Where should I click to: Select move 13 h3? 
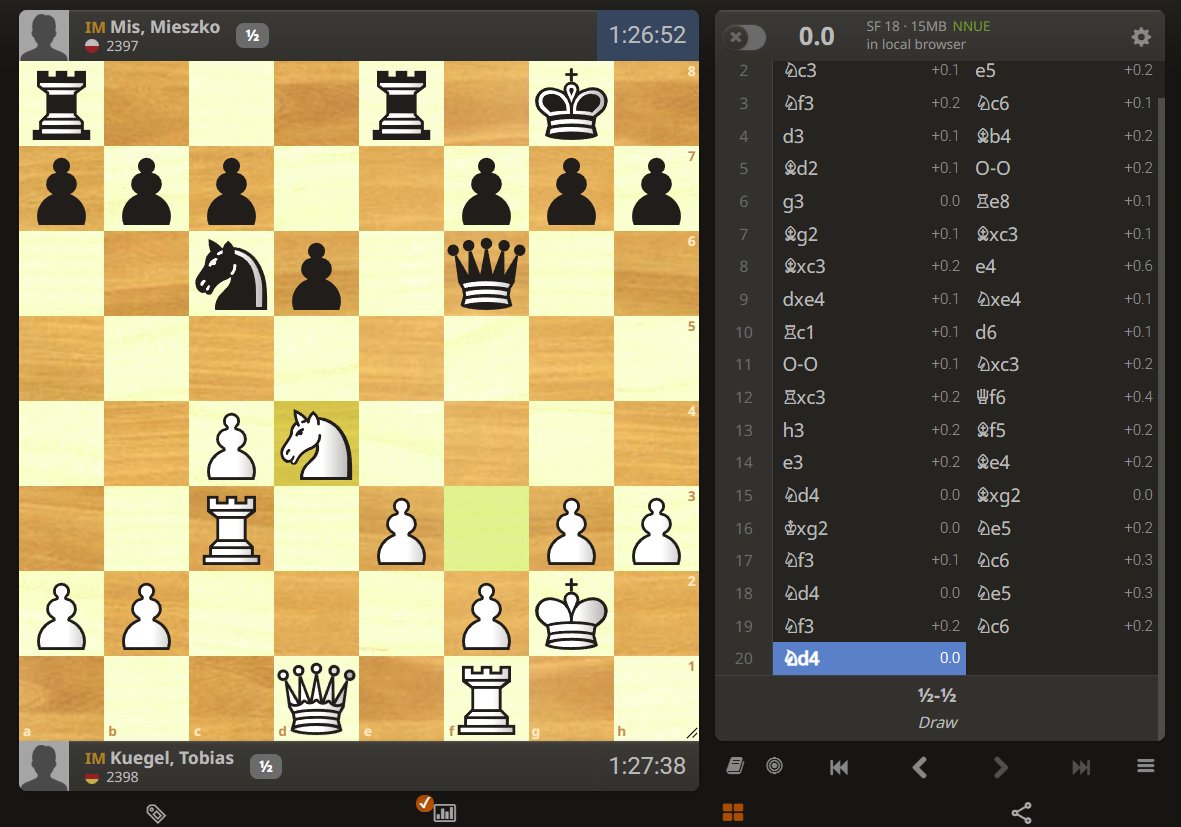tap(869, 430)
